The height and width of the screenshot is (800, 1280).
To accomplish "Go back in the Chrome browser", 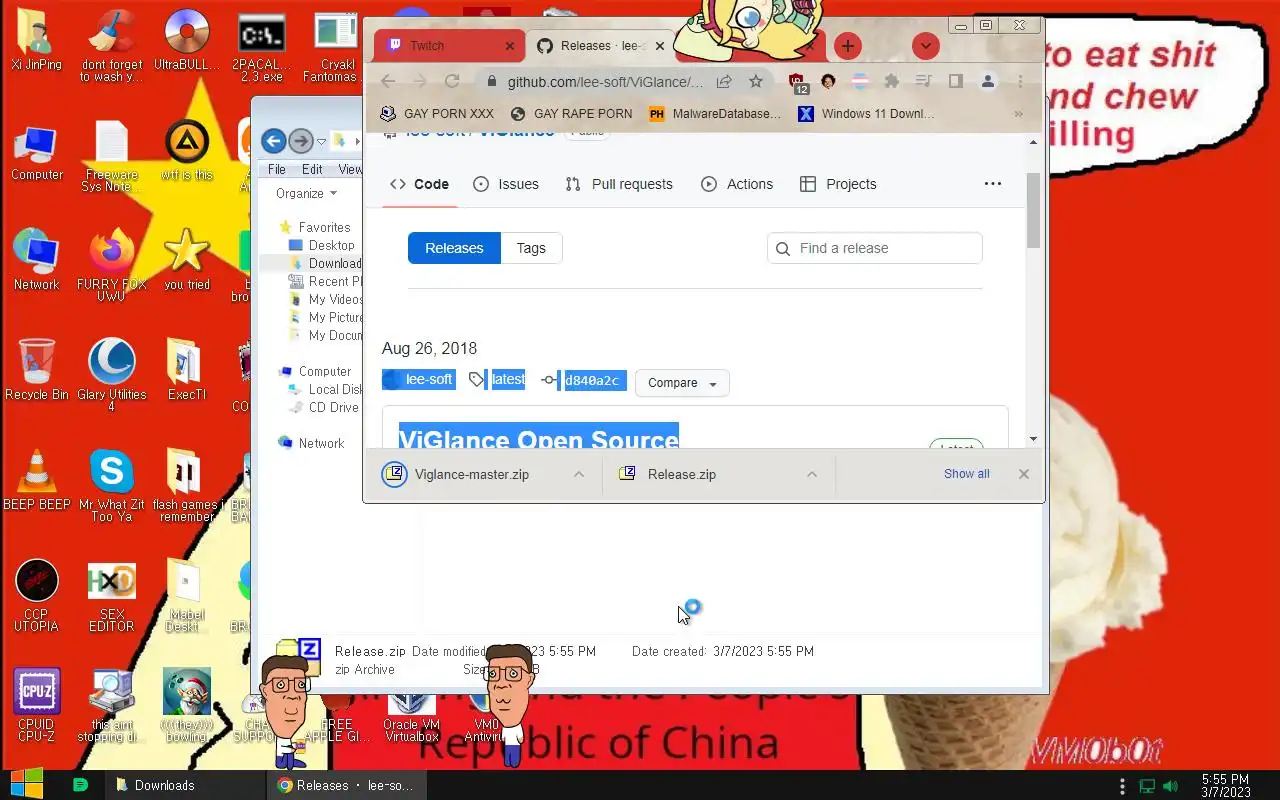I will point(388,82).
